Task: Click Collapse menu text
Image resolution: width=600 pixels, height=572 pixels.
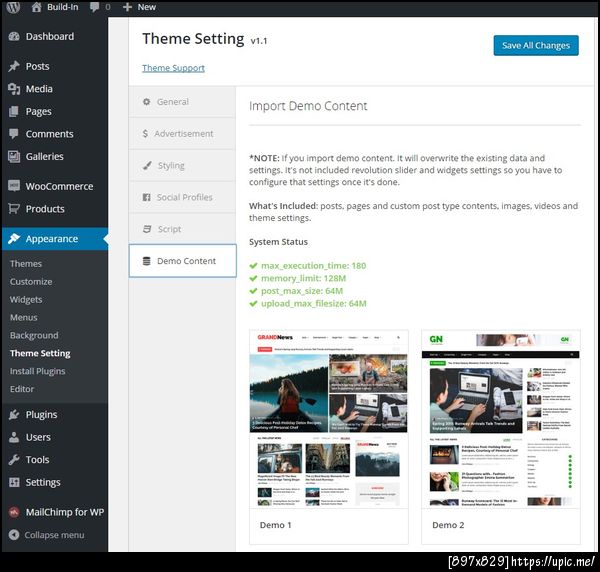Action: (54, 535)
